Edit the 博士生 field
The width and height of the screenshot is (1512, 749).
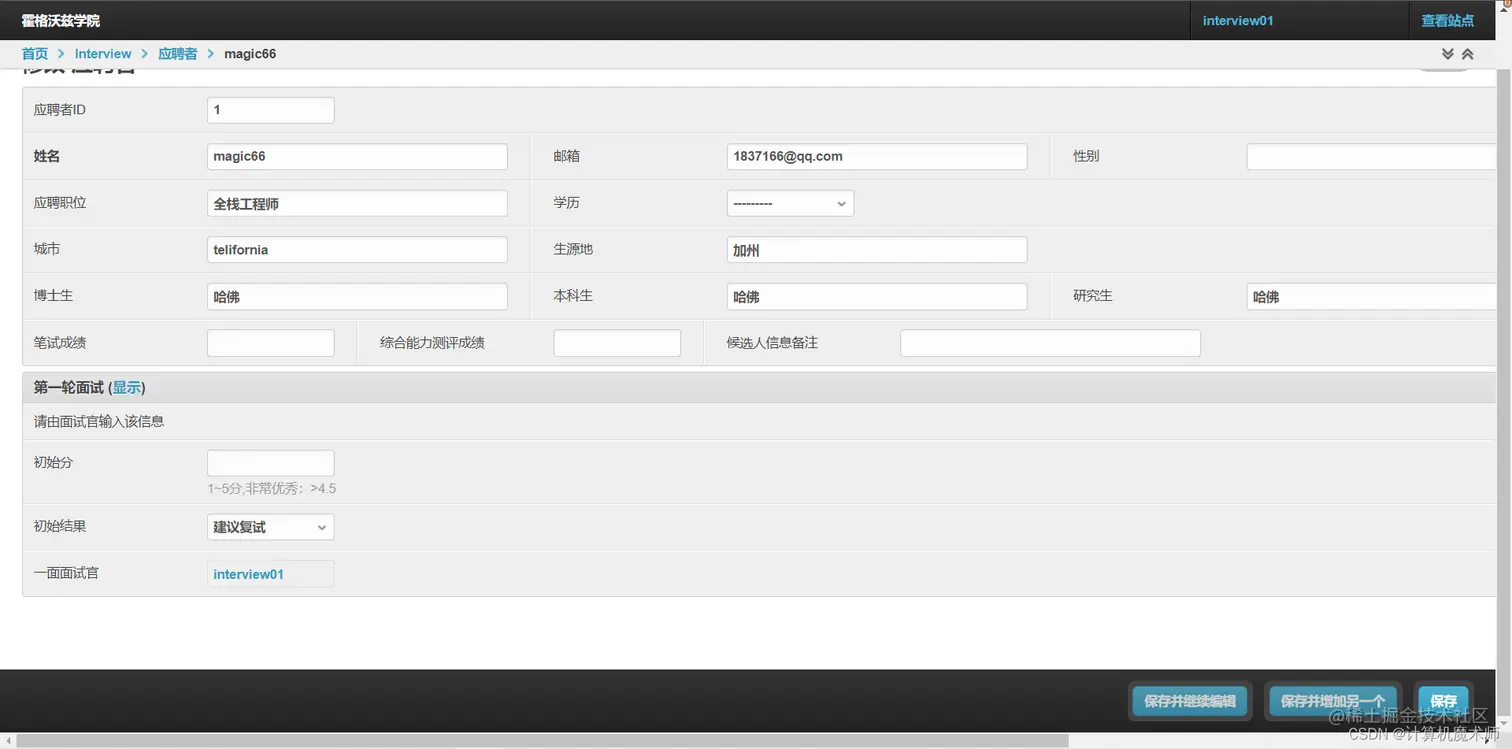pyautogui.click(x=357, y=297)
